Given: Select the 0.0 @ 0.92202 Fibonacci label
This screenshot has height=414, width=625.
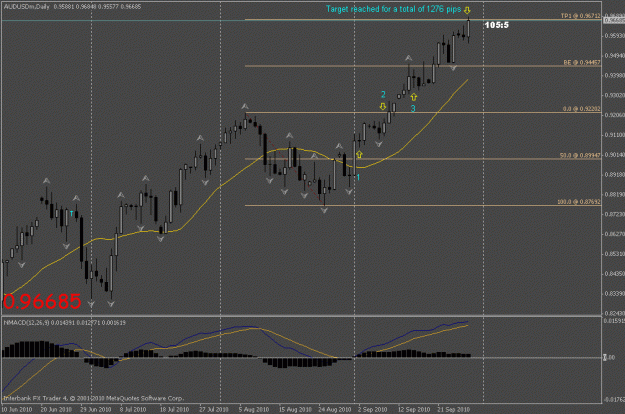Looking at the screenshot, I should [582, 109].
